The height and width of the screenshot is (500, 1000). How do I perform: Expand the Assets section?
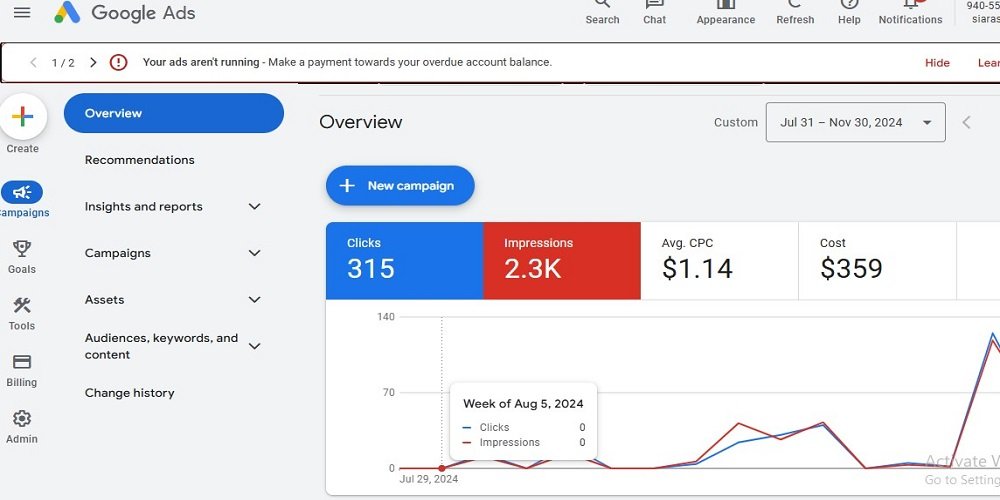coord(254,300)
